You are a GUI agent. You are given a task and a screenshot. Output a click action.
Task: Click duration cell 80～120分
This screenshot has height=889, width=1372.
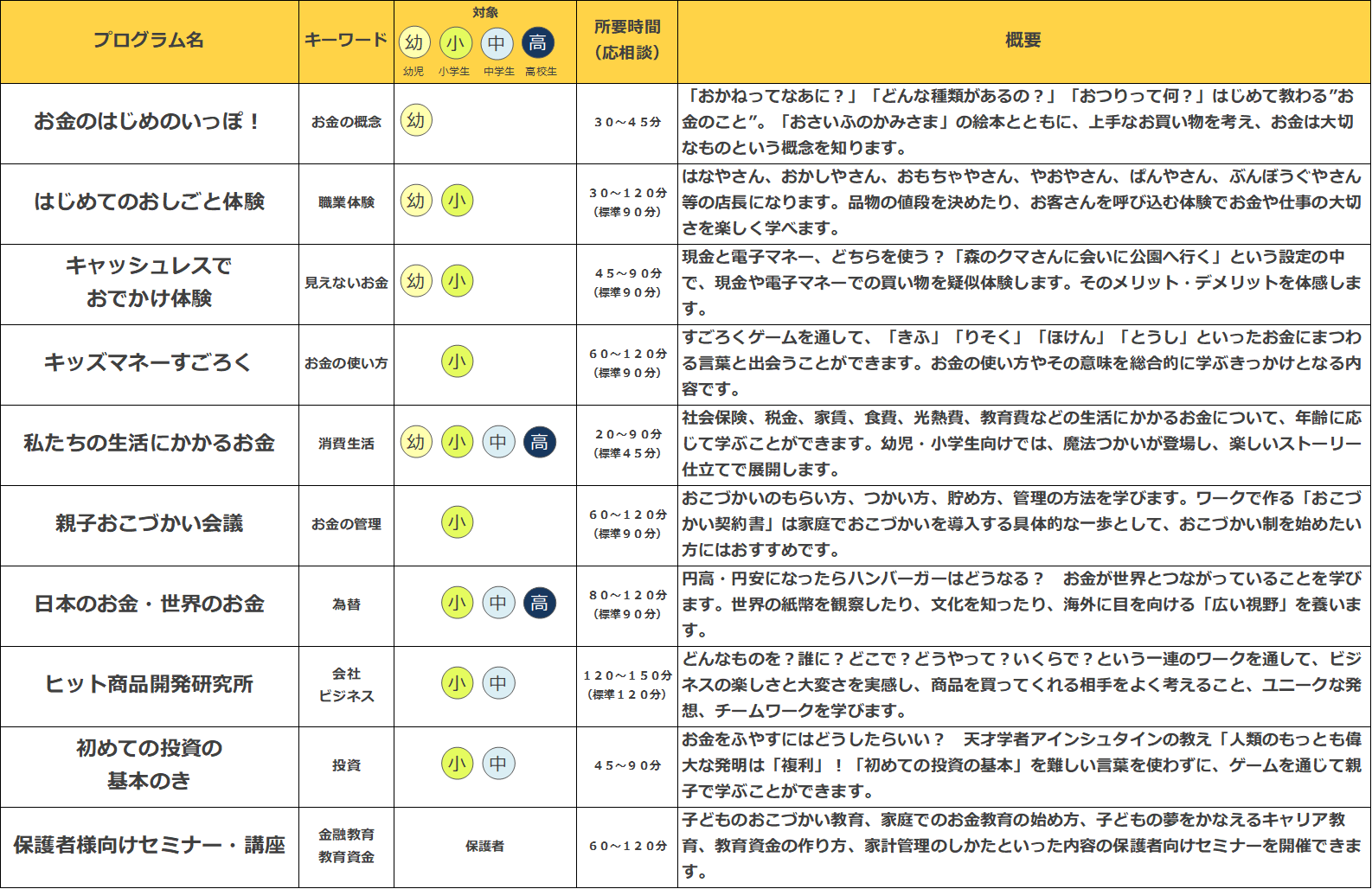[627, 604]
